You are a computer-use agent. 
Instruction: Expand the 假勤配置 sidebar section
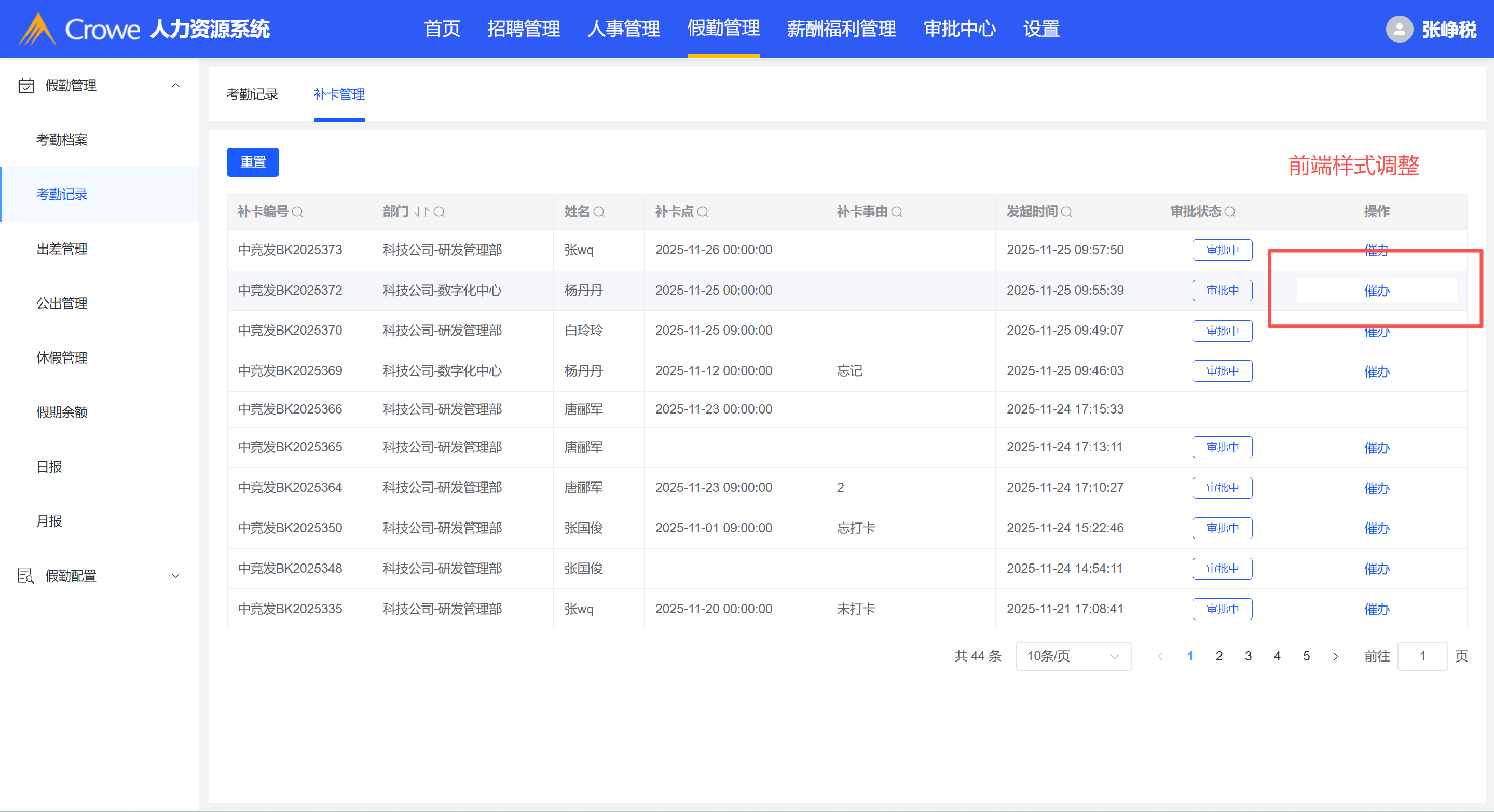click(x=175, y=575)
